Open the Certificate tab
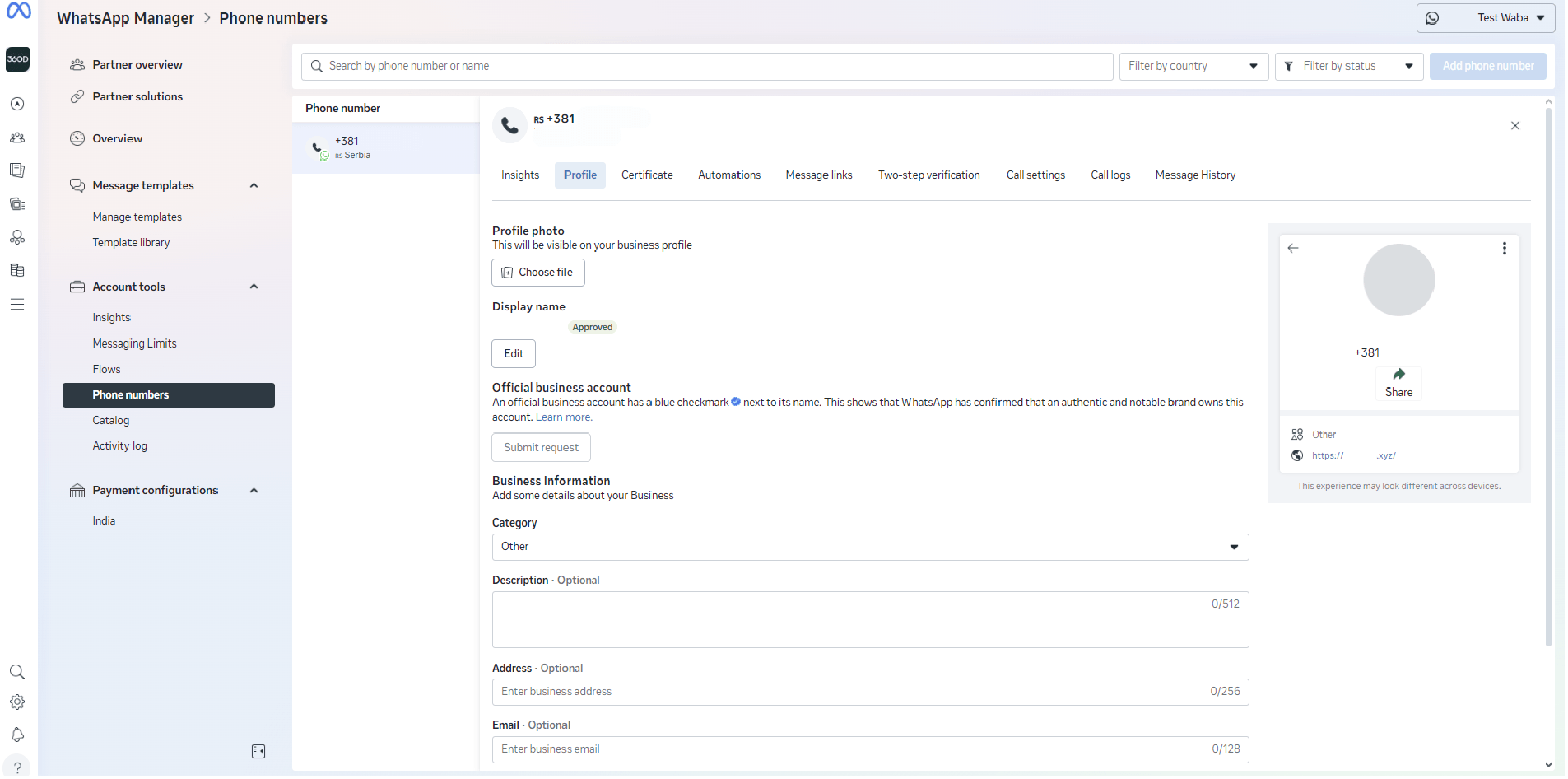1568x779 pixels. 647,175
